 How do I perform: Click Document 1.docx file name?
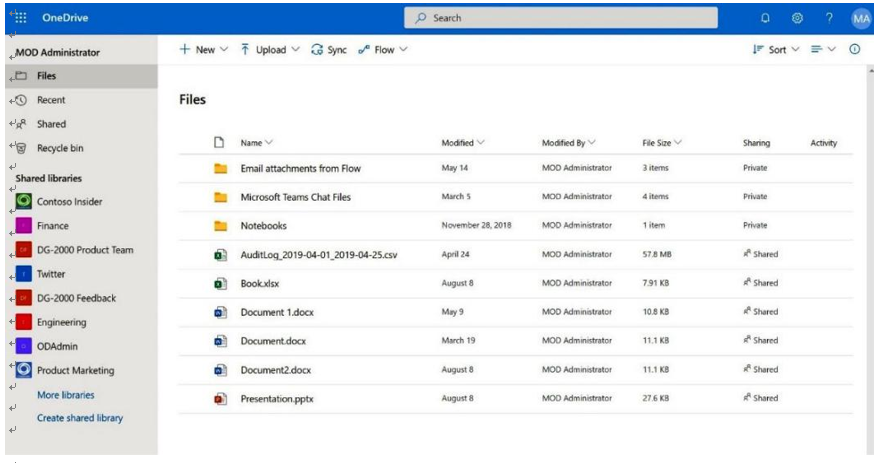(277, 312)
